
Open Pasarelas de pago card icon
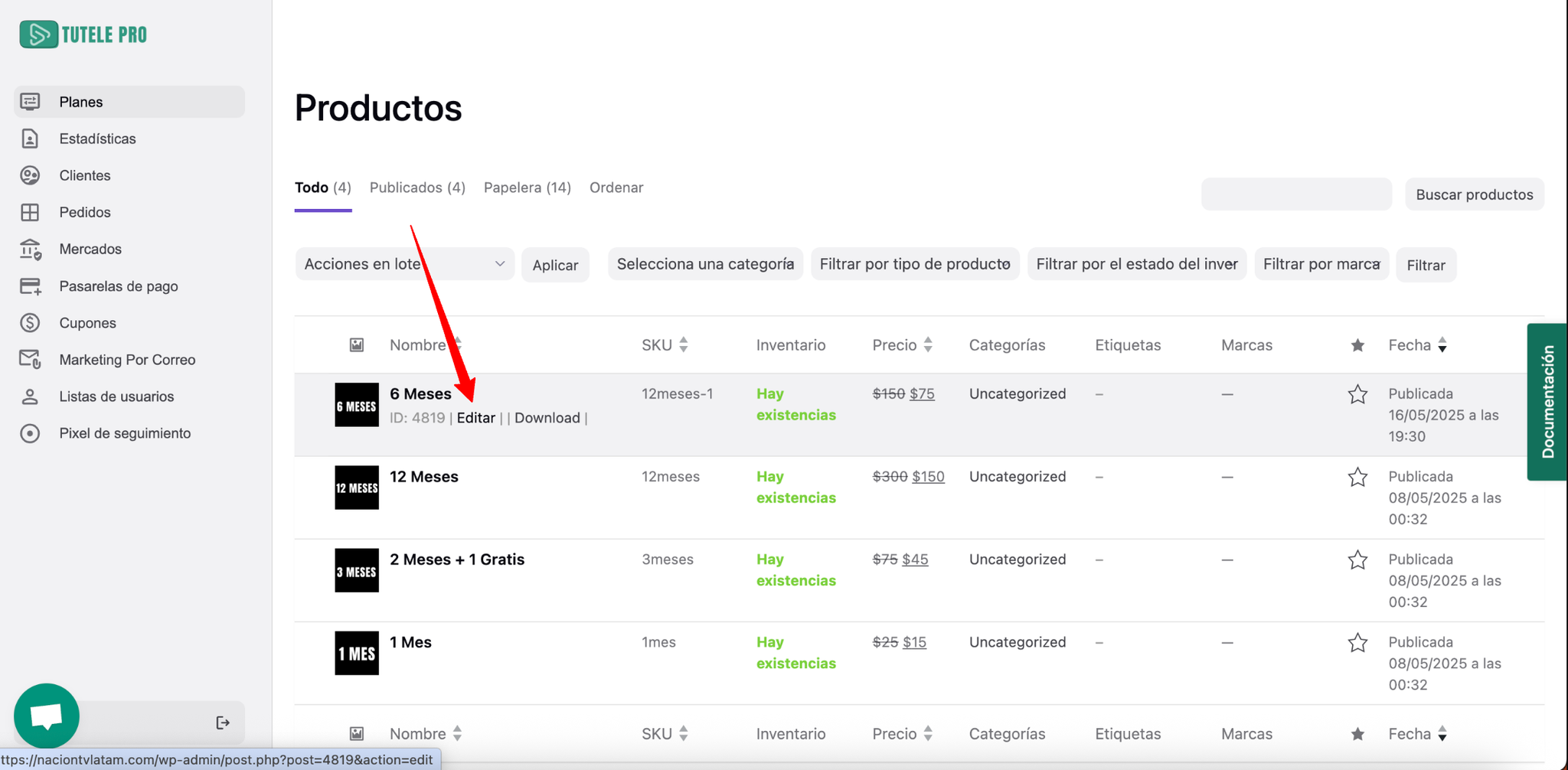pyautogui.click(x=30, y=286)
